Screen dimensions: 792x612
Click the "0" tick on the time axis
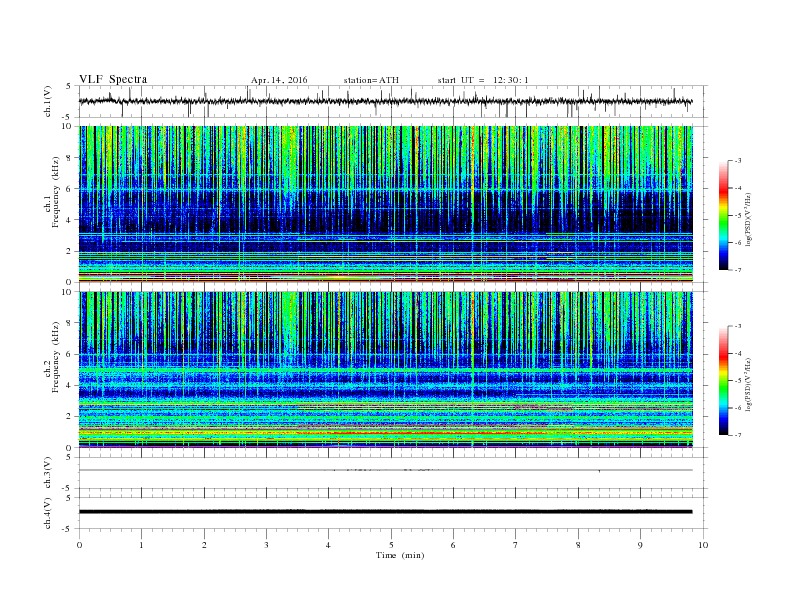[x=79, y=545]
